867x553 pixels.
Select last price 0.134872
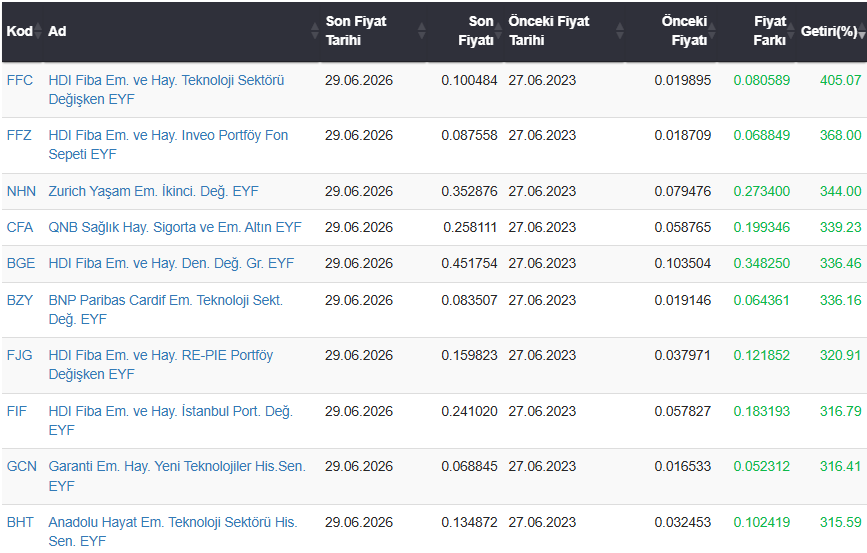tap(469, 522)
